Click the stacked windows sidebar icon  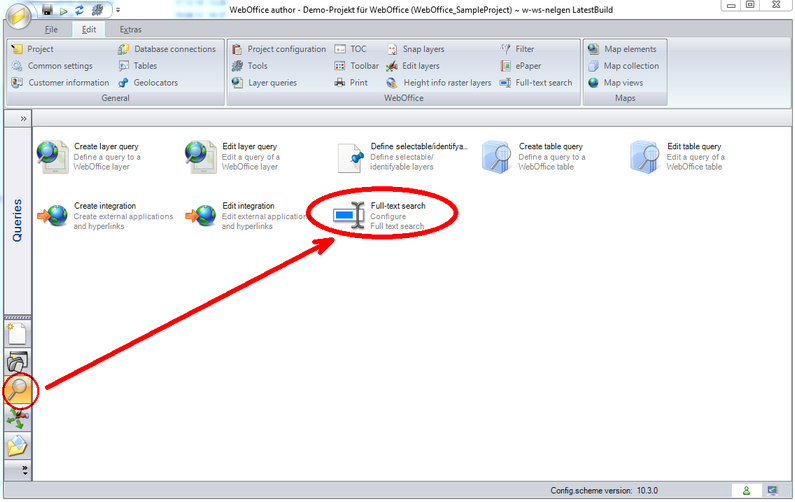click(17, 361)
